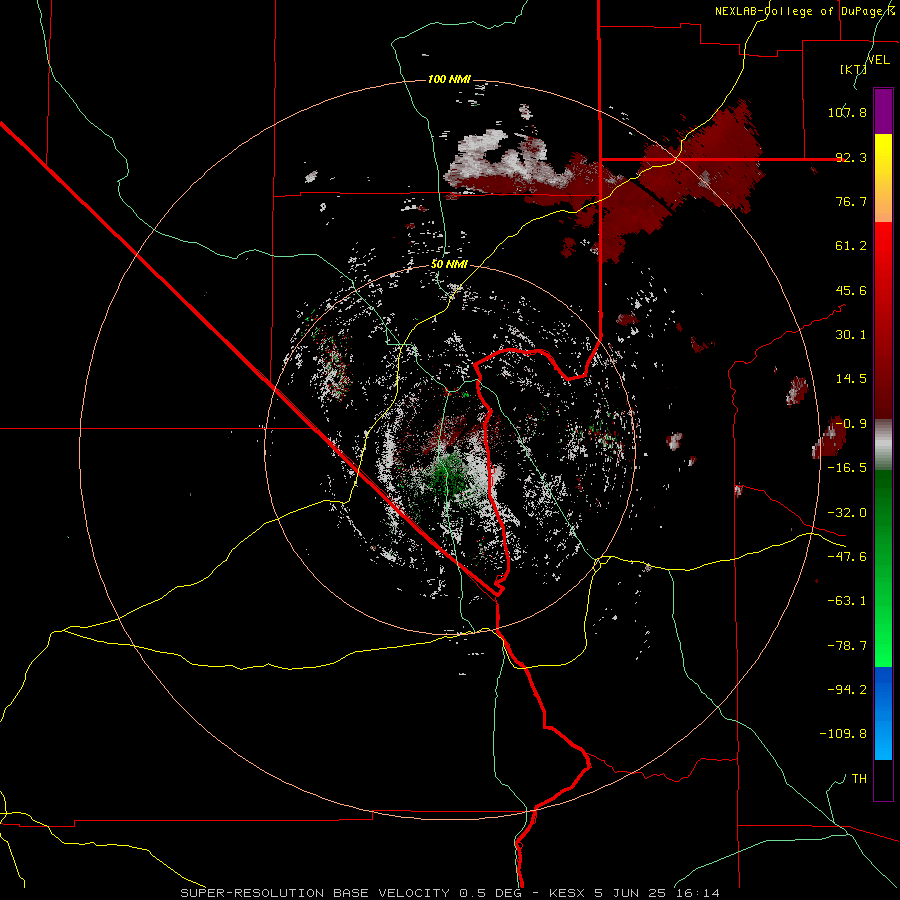This screenshot has width=900, height=900.
Task: Click the -63.1 velocity scale value
Action: tap(847, 601)
